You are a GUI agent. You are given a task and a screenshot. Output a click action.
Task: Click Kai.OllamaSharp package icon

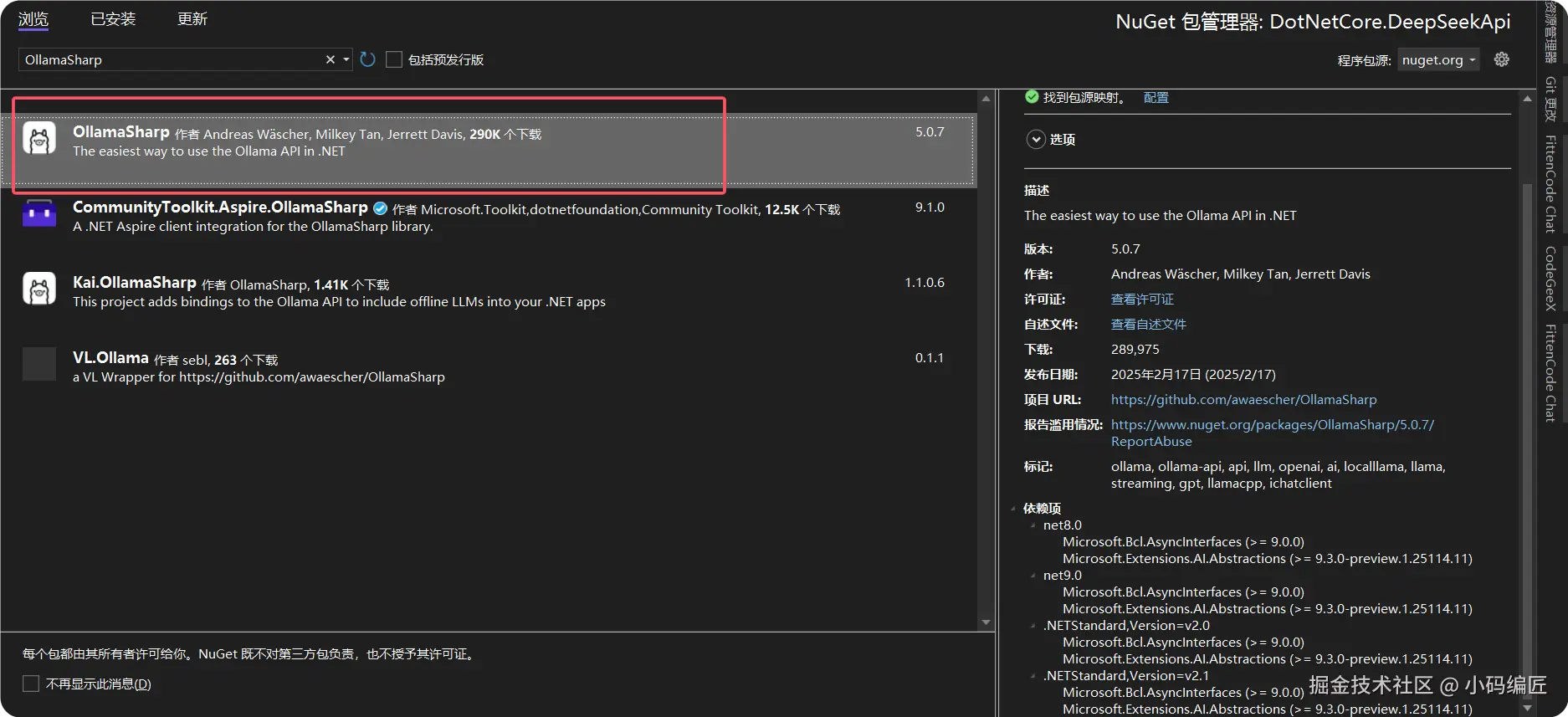tap(39, 289)
